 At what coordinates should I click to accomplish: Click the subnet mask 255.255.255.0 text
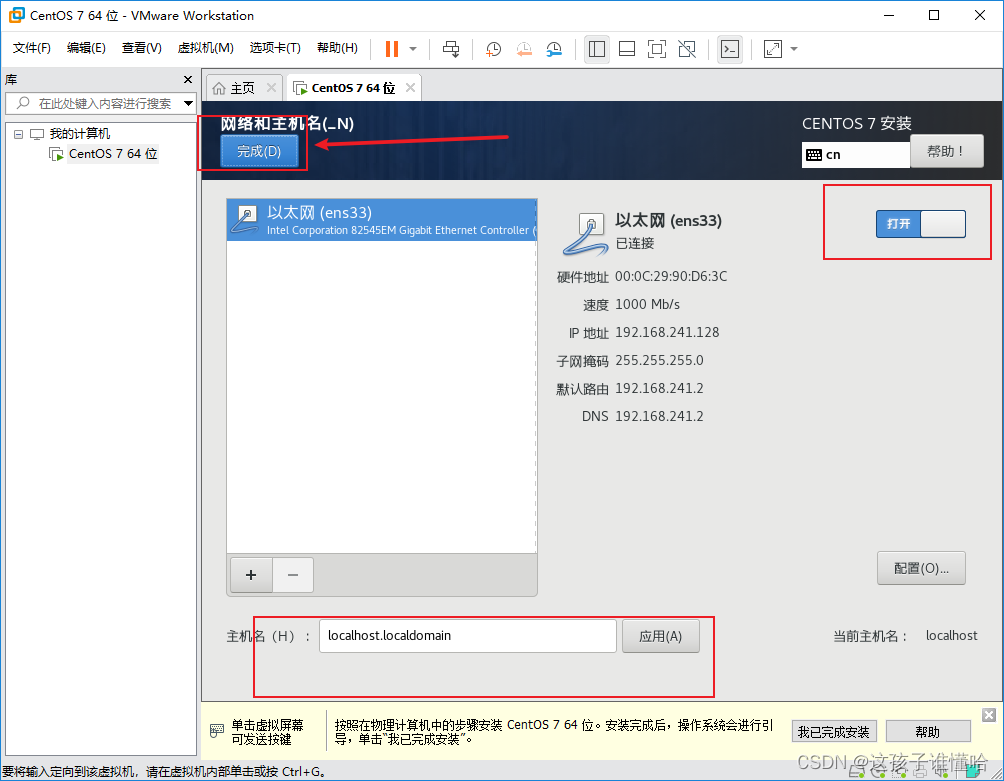(x=660, y=360)
